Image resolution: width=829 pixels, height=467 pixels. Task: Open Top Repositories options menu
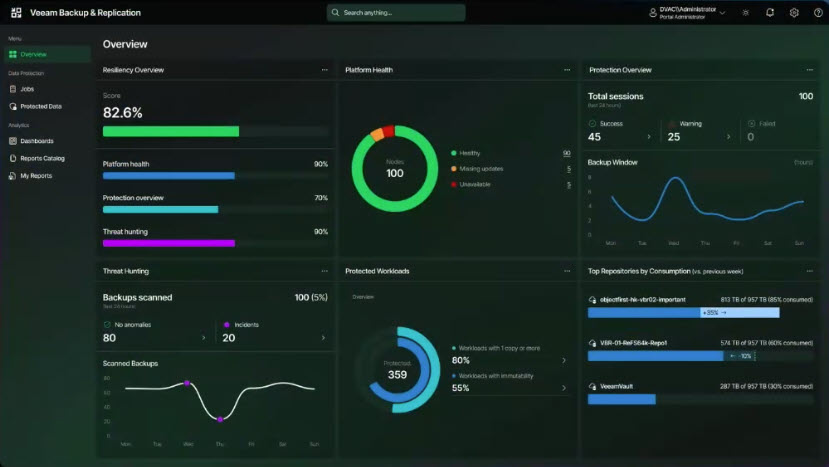tap(809, 271)
